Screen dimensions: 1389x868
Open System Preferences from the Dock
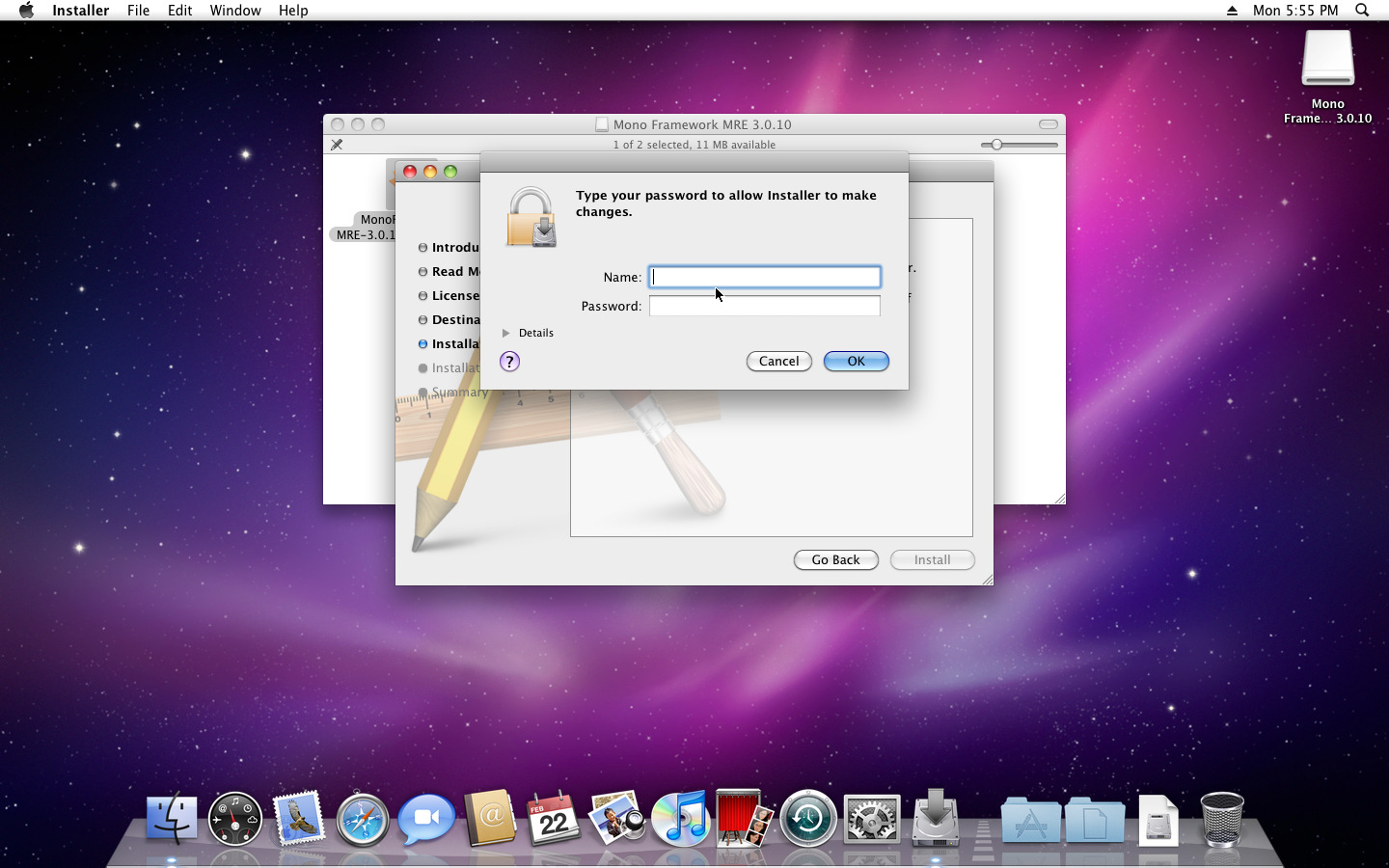click(x=871, y=819)
